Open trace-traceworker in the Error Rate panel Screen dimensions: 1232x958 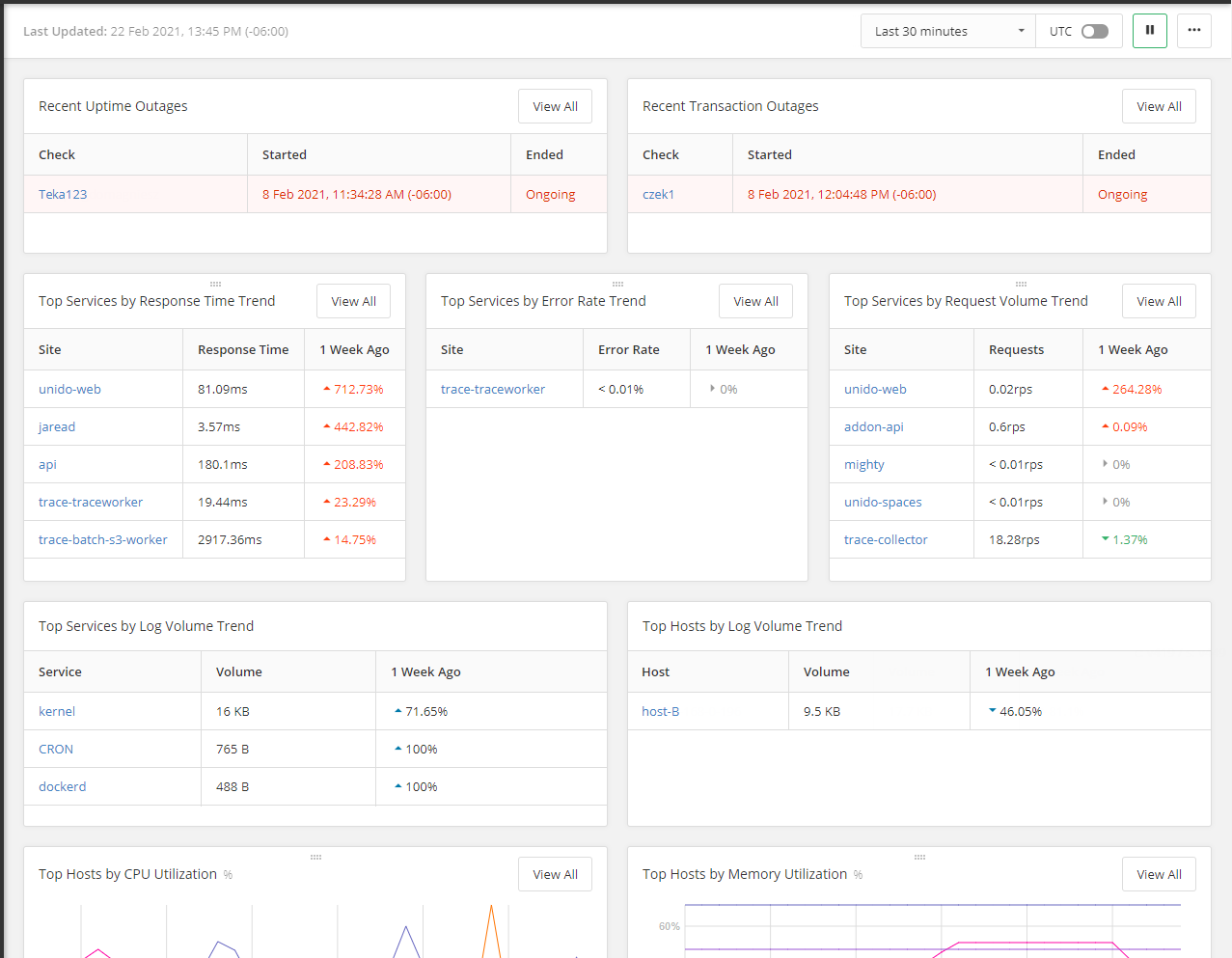(492, 389)
